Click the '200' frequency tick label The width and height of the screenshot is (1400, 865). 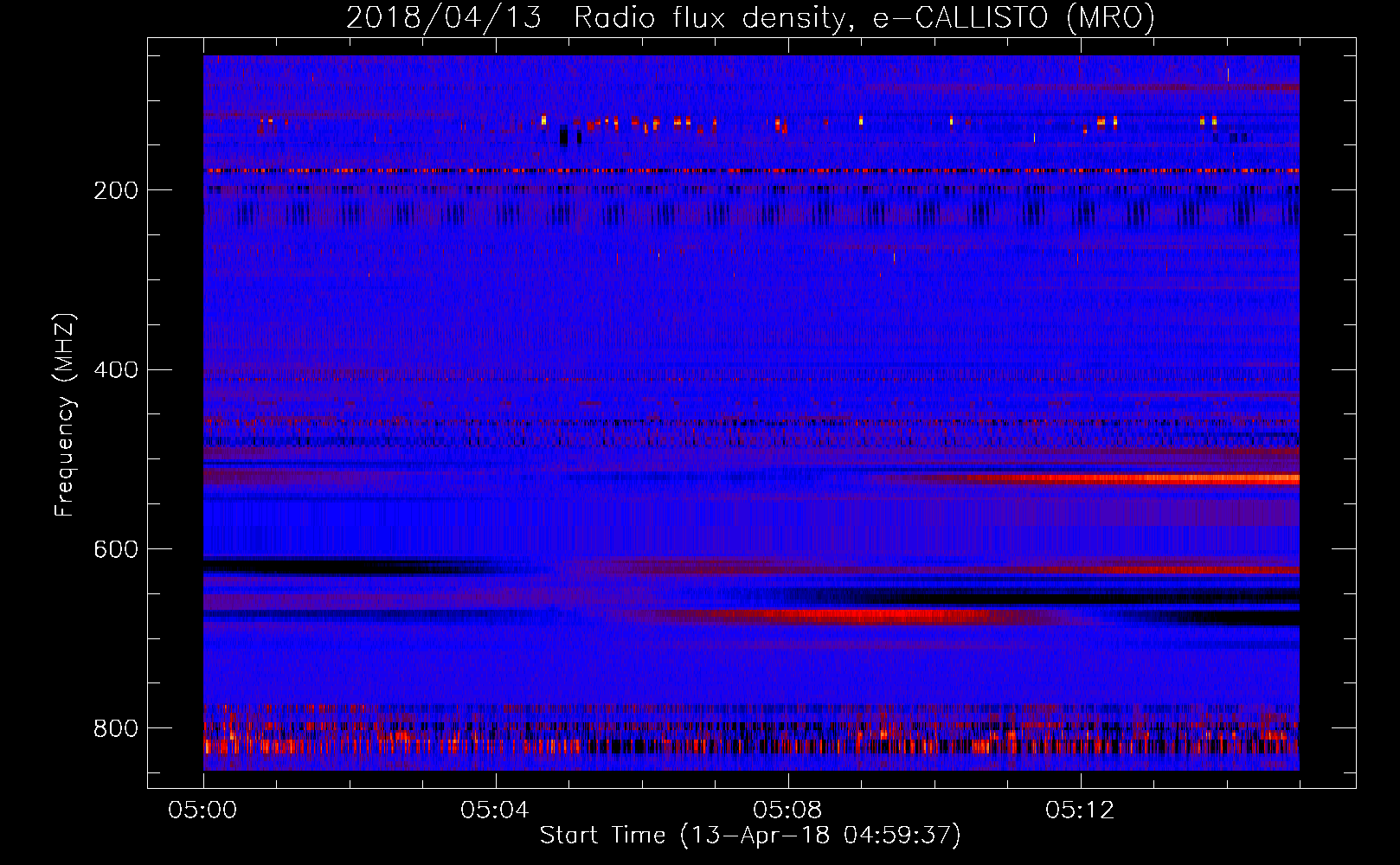116,190
